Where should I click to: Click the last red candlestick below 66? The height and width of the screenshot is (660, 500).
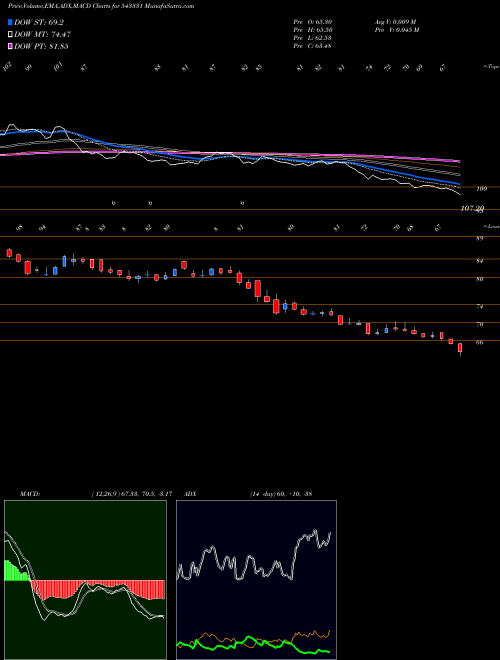(460, 348)
